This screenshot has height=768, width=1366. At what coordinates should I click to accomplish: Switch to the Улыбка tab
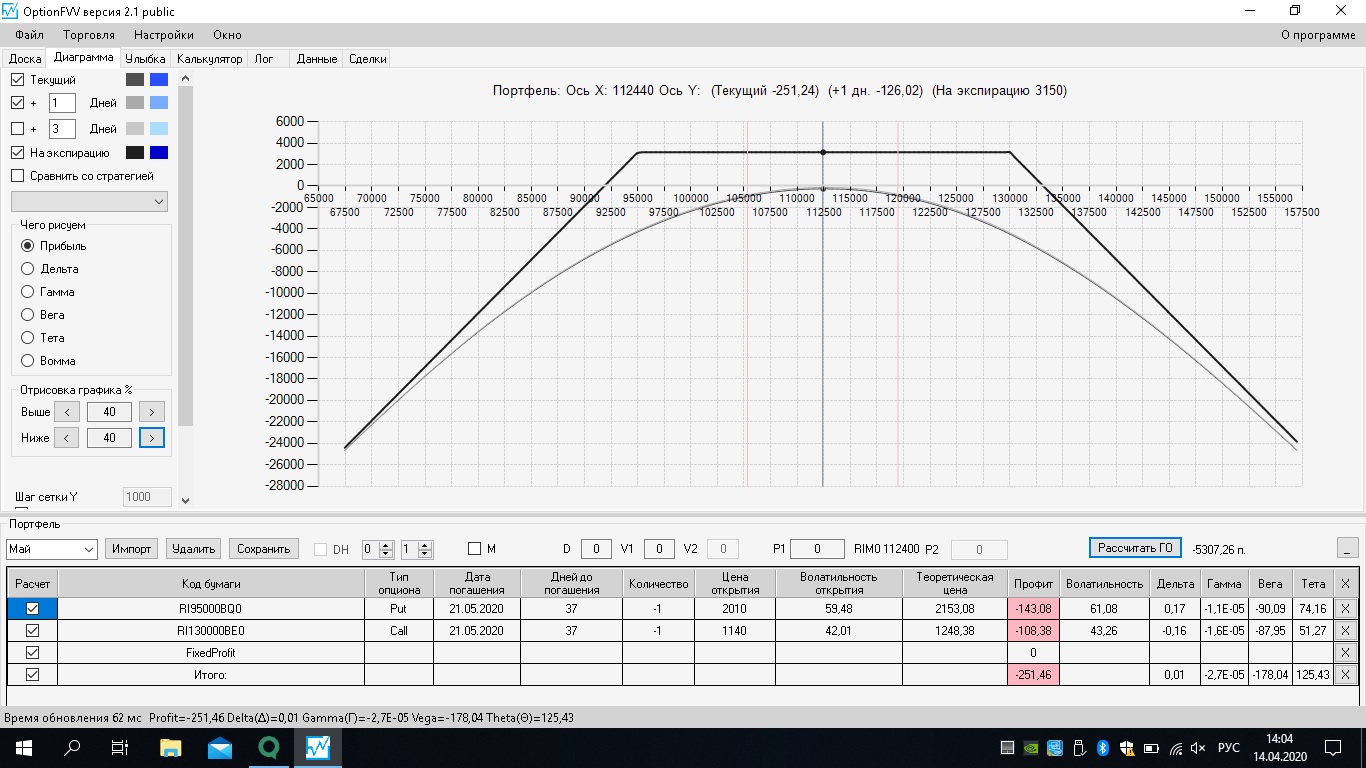click(146, 59)
